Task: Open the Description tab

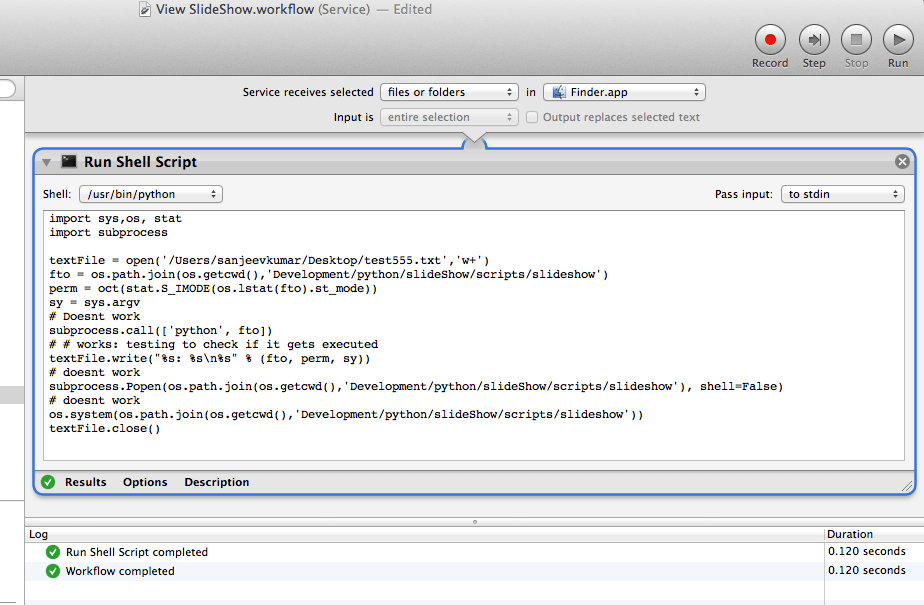Action: pyautogui.click(x=217, y=482)
